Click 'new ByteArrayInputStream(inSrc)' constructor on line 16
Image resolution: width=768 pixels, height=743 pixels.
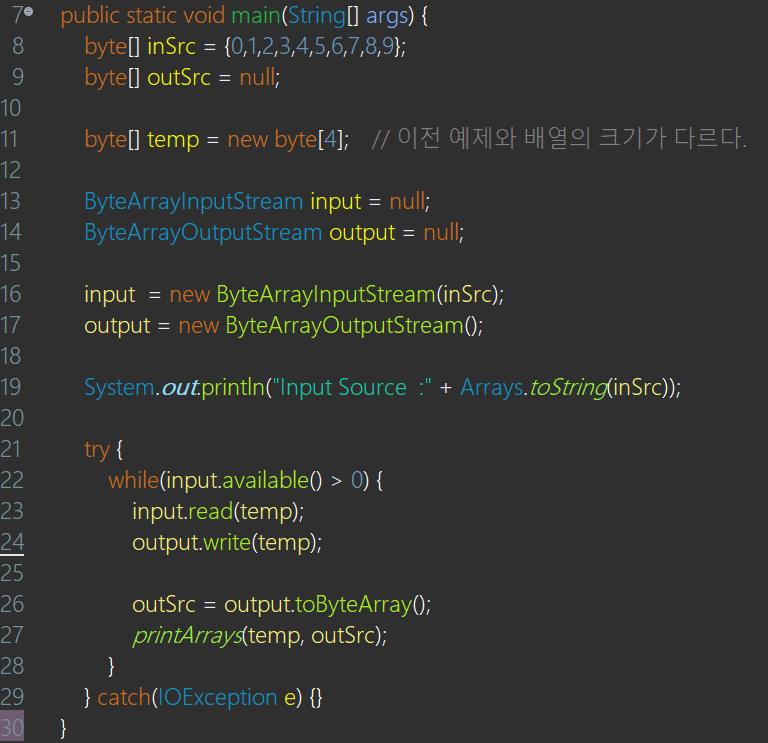[334, 295]
